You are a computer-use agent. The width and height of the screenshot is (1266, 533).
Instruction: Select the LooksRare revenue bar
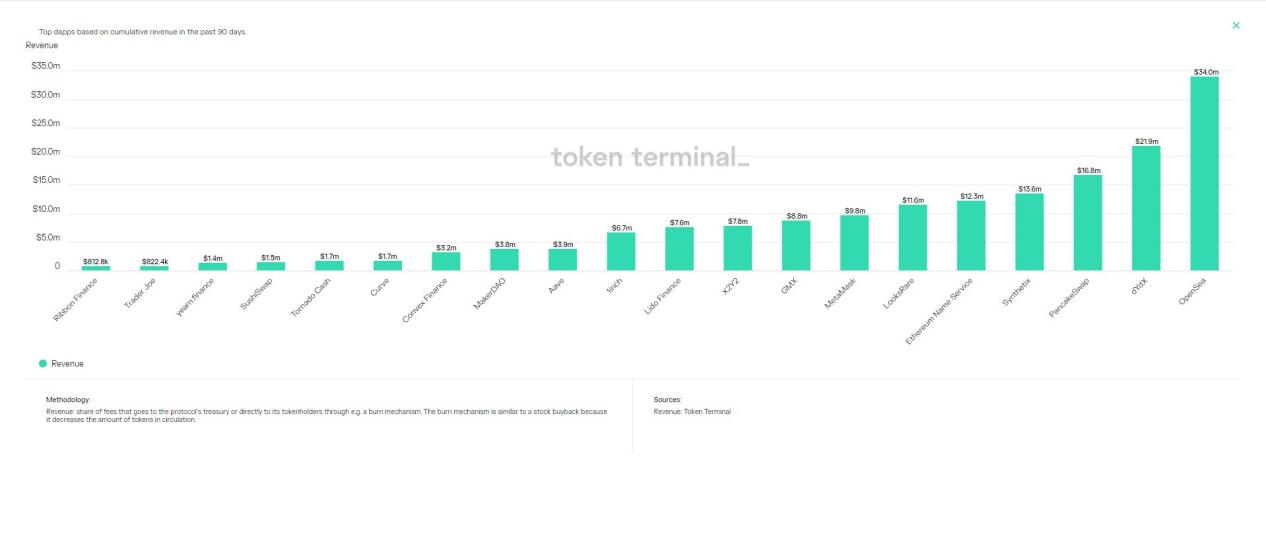(913, 238)
